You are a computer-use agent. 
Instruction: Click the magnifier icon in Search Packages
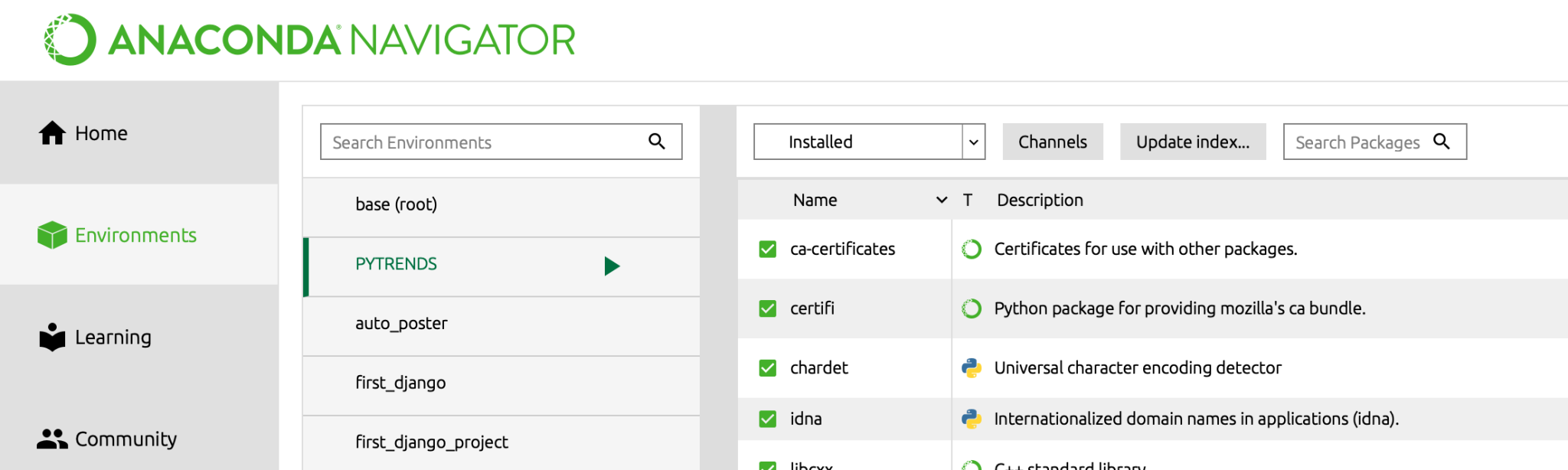pos(1441,142)
